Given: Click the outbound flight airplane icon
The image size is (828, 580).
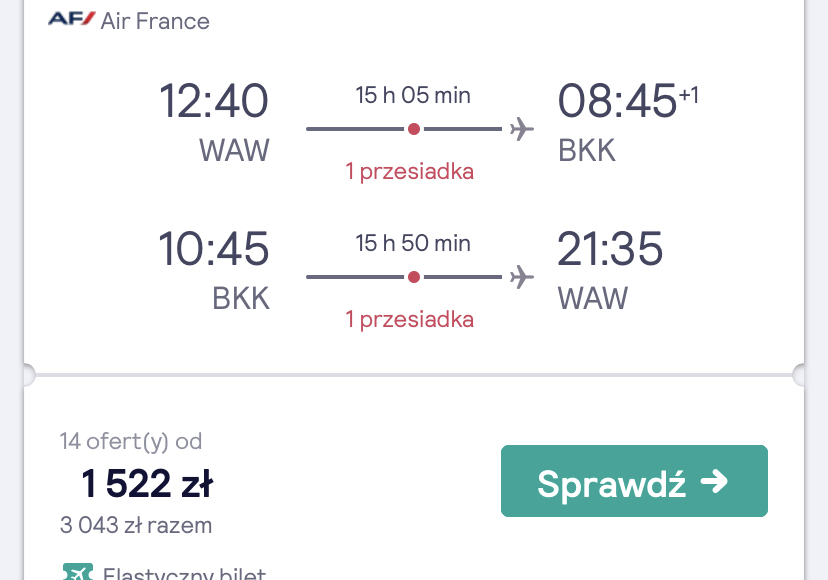Looking at the screenshot, I should pos(521,129).
